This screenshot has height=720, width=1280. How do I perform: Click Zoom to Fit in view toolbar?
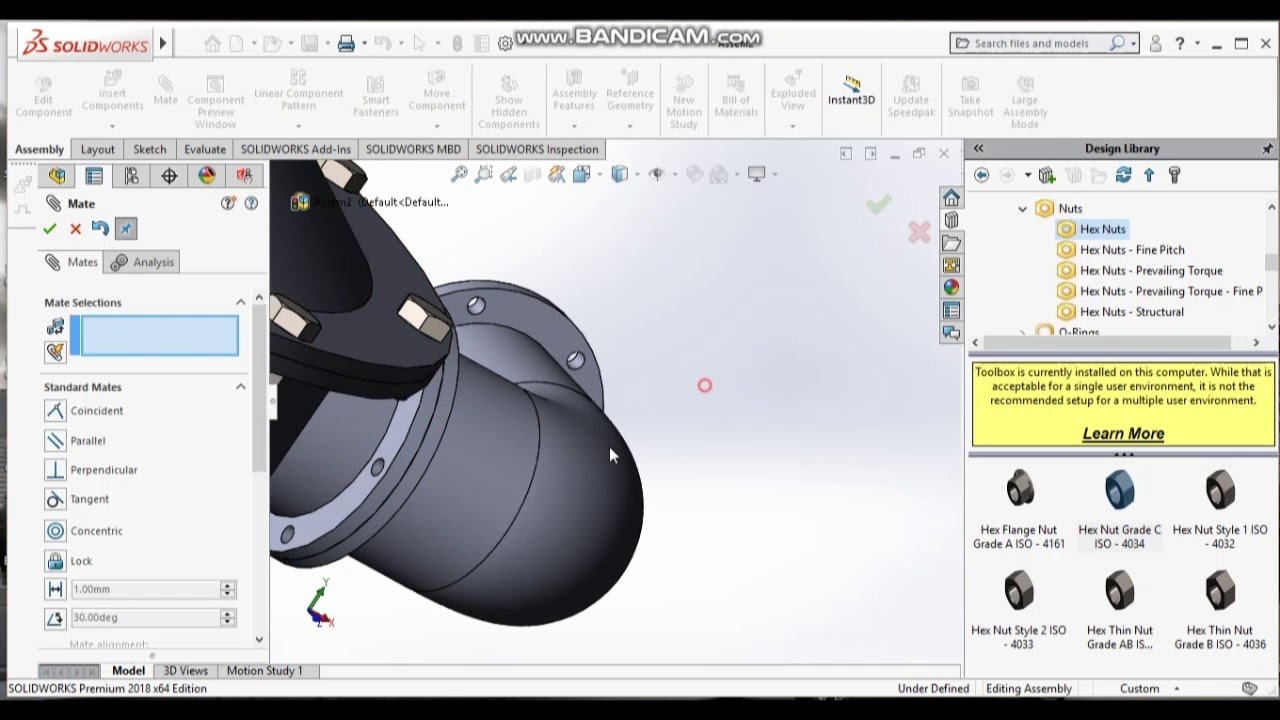click(x=459, y=174)
